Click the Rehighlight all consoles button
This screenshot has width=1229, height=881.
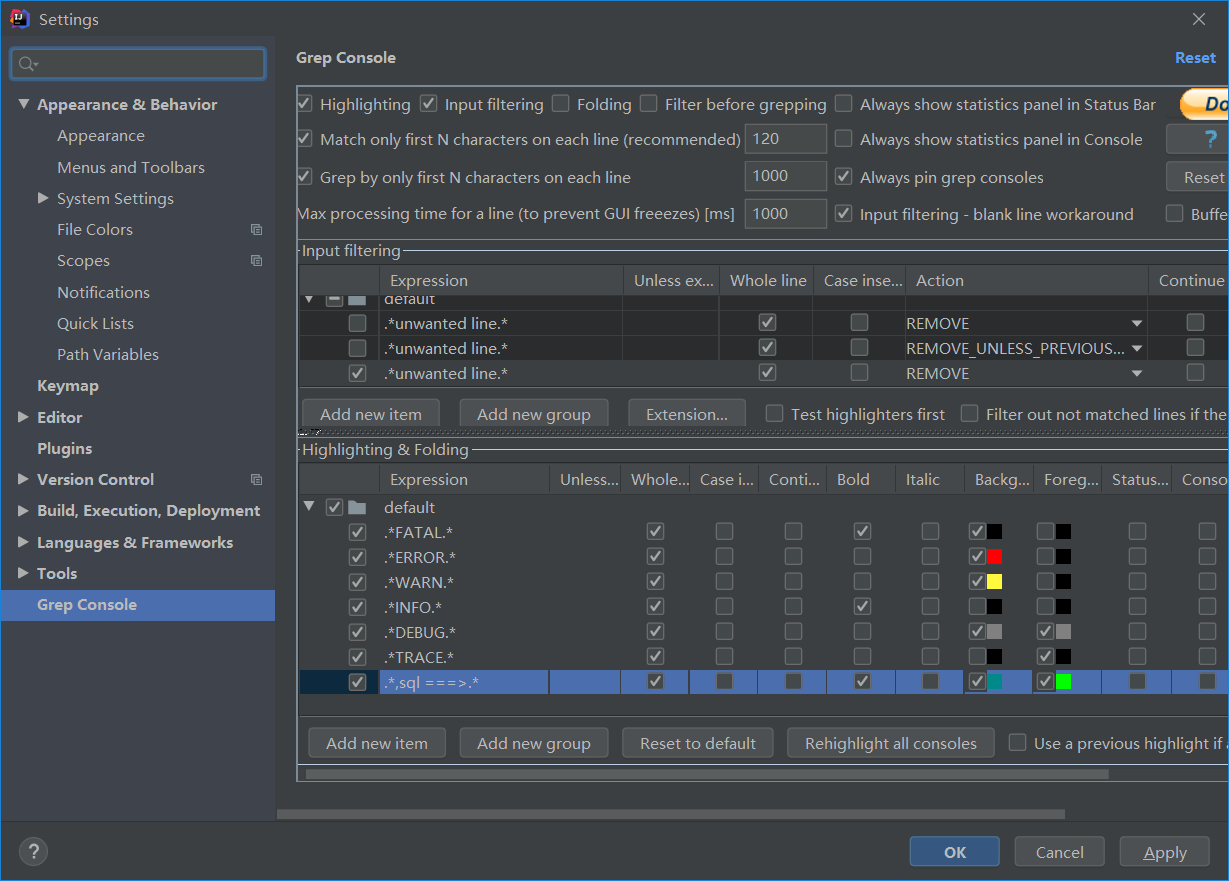(x=890, y=743)
